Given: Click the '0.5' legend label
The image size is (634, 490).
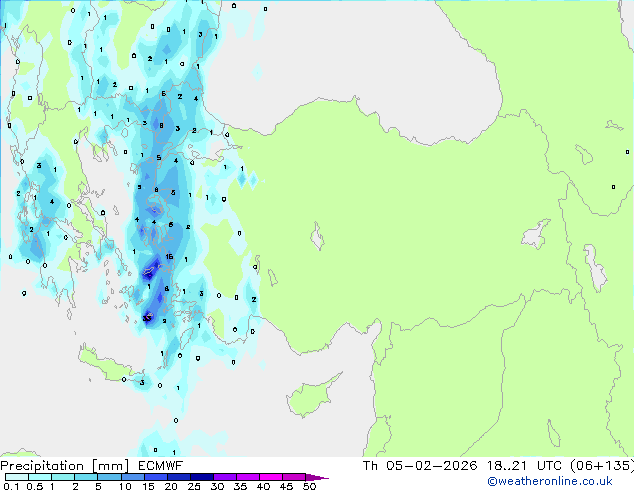Looking at the screenshot, I should coord(35,486).
